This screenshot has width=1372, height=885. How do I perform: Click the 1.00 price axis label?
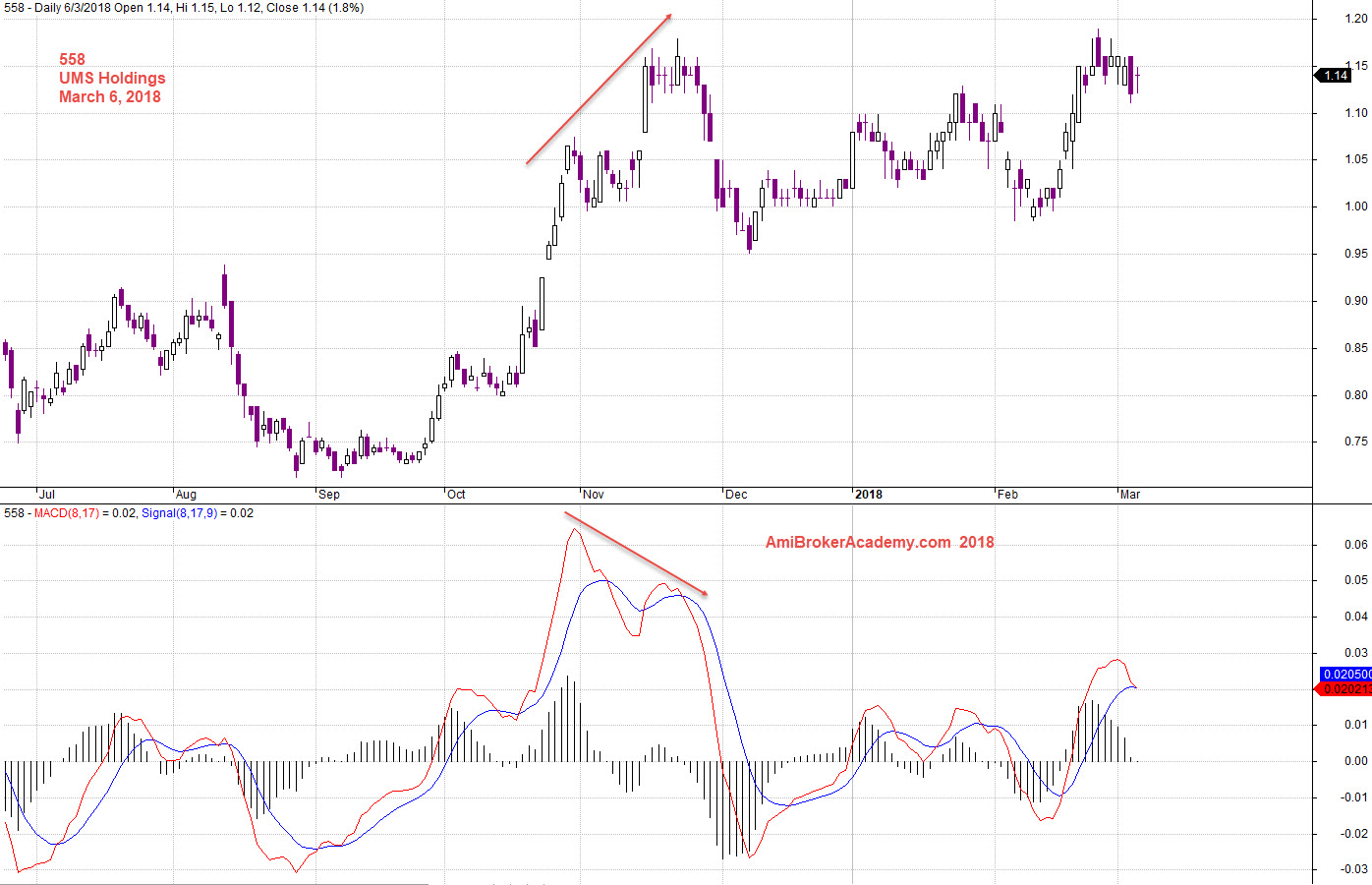[1356, 206]
